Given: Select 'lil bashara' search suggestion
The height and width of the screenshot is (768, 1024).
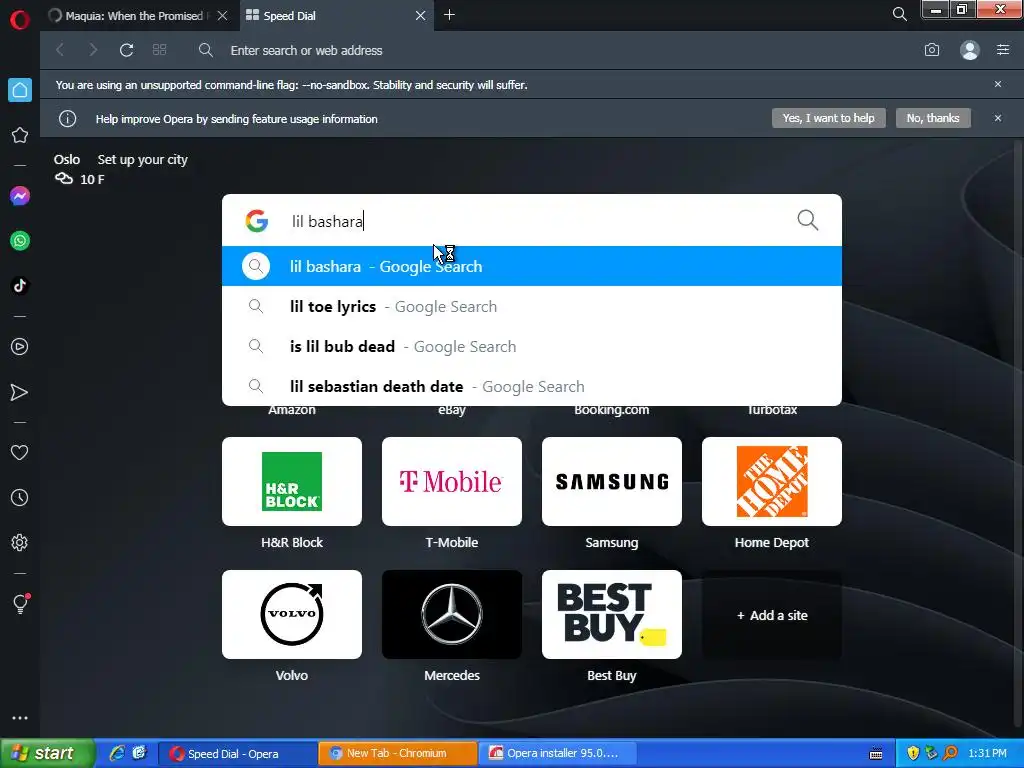Looking at the screenshot, I should click(532, 266).
